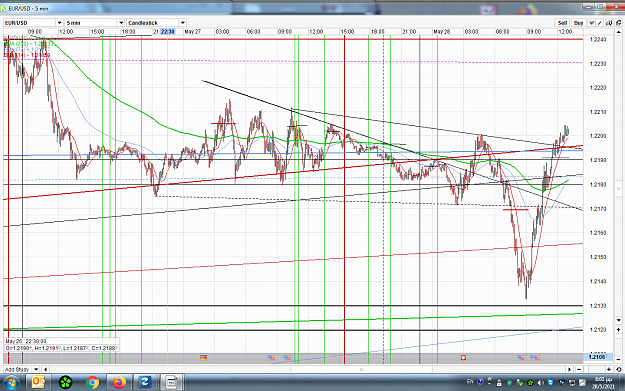Click the horizontal scrollbar thumb
This screenshot has height=391, width=625.
362,369
